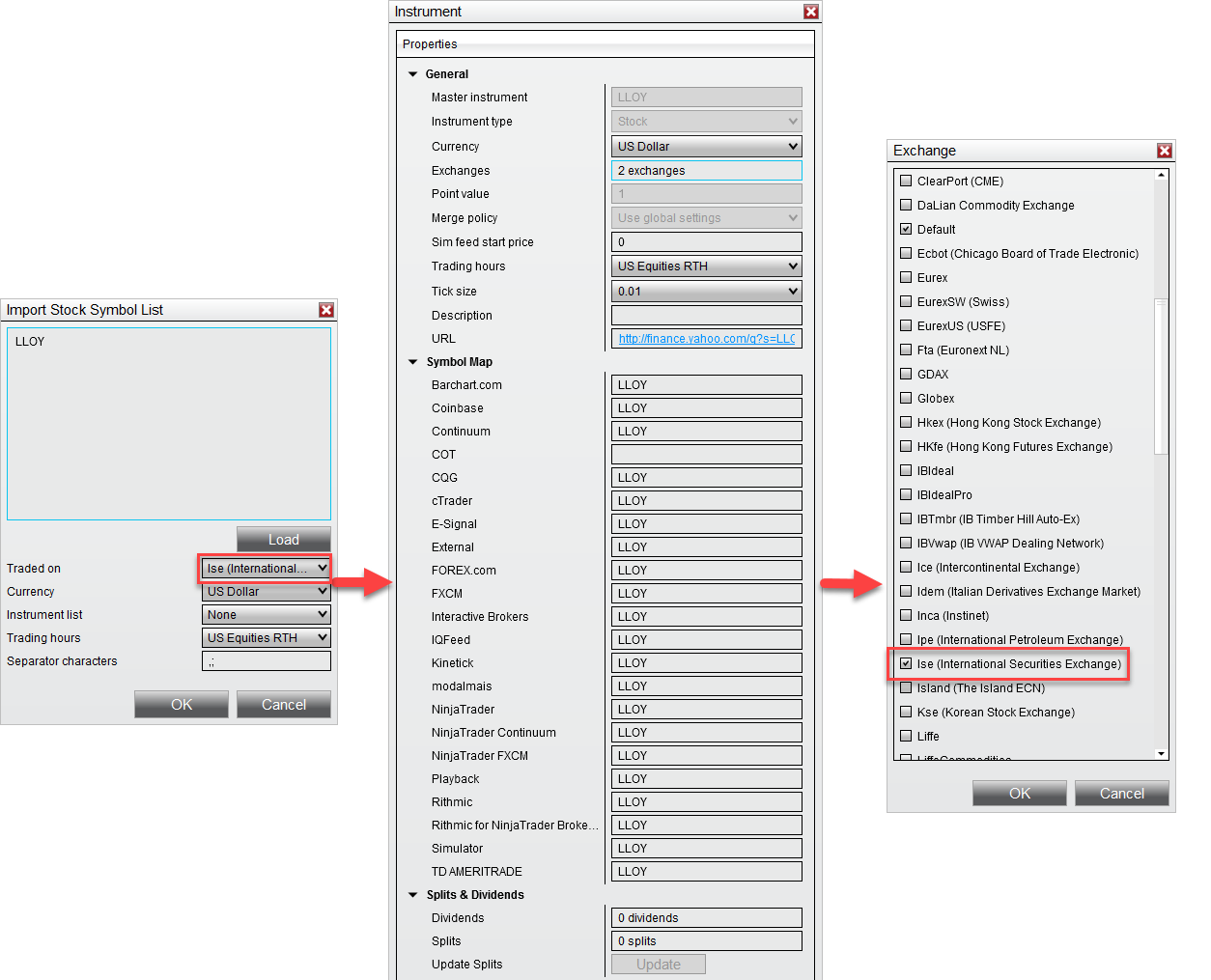Check the ClearPort (CME) exchange
This screenshot has width=1211, height=980.
click(x=906, y=181)
